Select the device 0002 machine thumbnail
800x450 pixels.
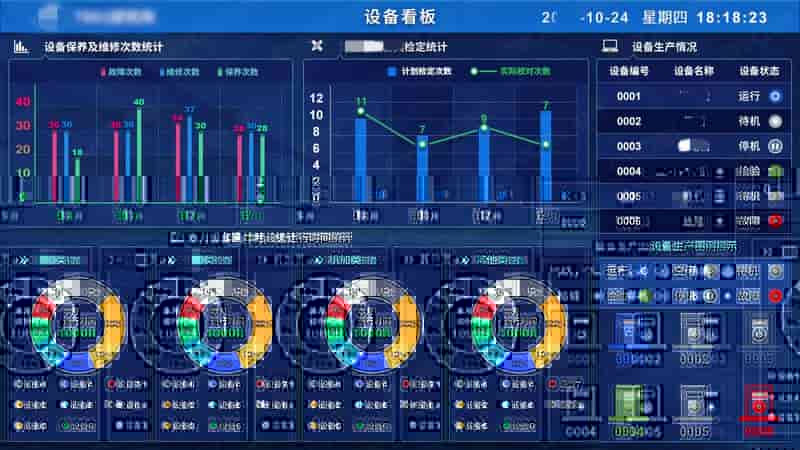point(694,330)
